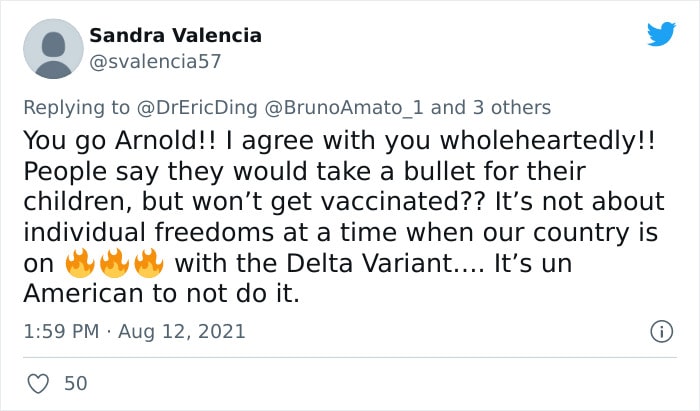Click the heart like icon
The width and height of the screenshot is (700, 411).
[38, 383]
